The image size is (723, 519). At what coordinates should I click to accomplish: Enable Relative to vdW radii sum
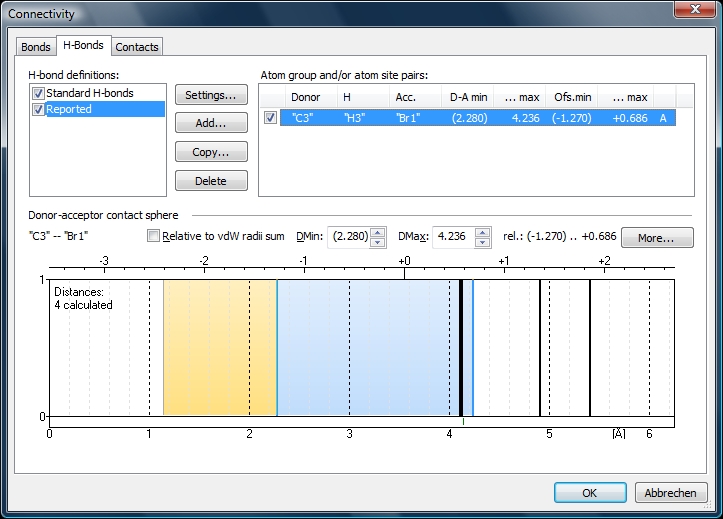tap(154, 237)
